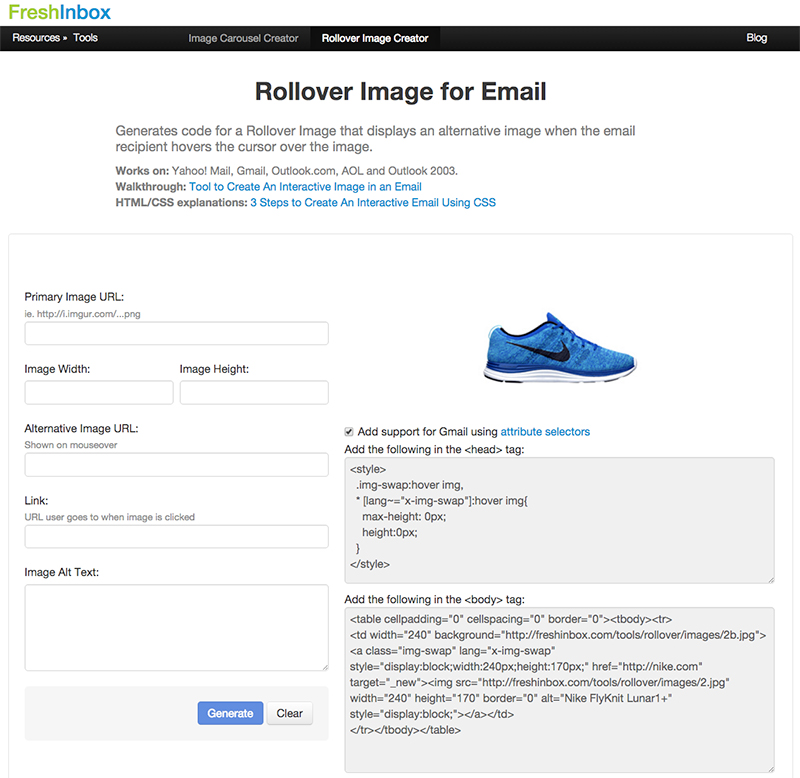800x778 pixels.
Task: Click the Image Height input box
Action: tap(254, 392)
